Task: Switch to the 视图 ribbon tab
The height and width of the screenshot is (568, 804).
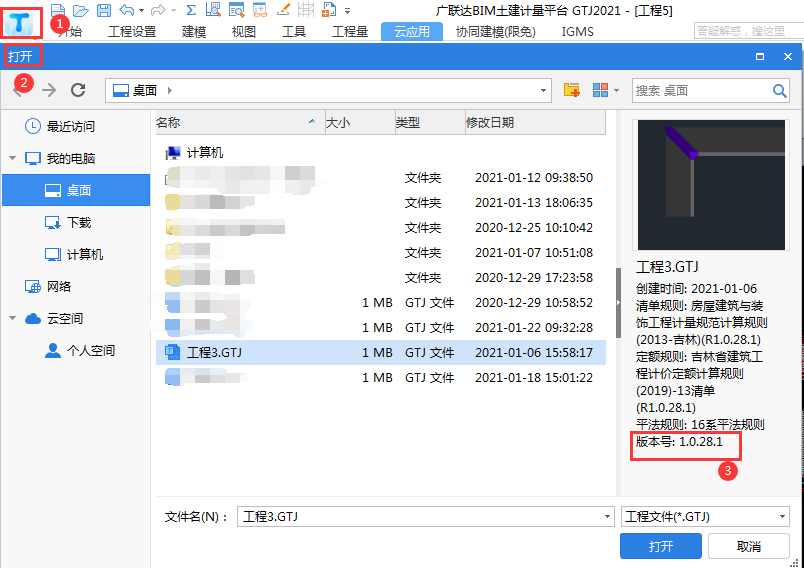Action: pos(244,32)
